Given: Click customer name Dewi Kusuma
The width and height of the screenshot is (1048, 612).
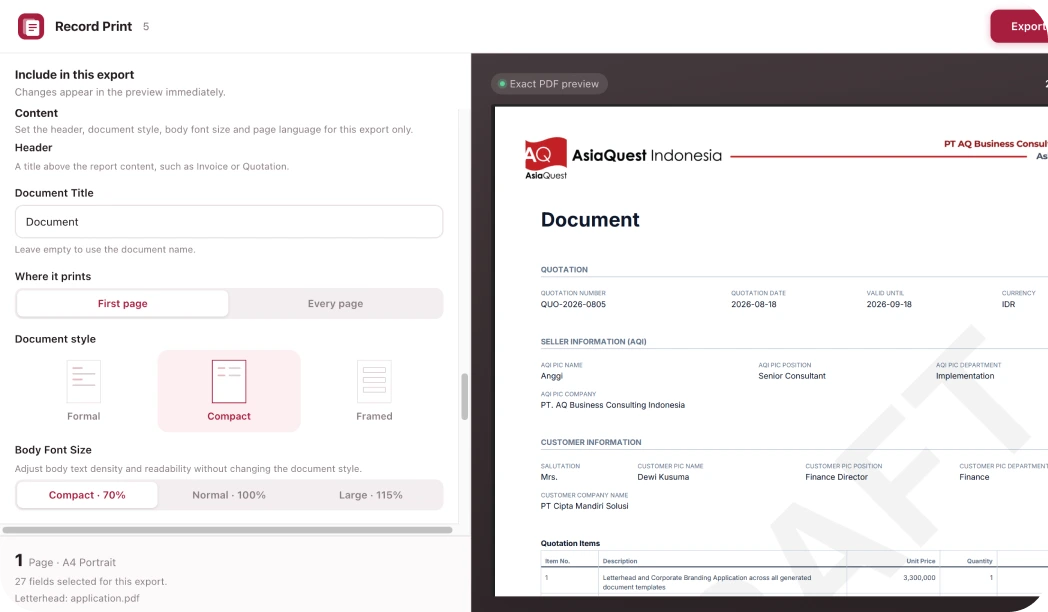Looking at the screenshot, I should point(663,477).
